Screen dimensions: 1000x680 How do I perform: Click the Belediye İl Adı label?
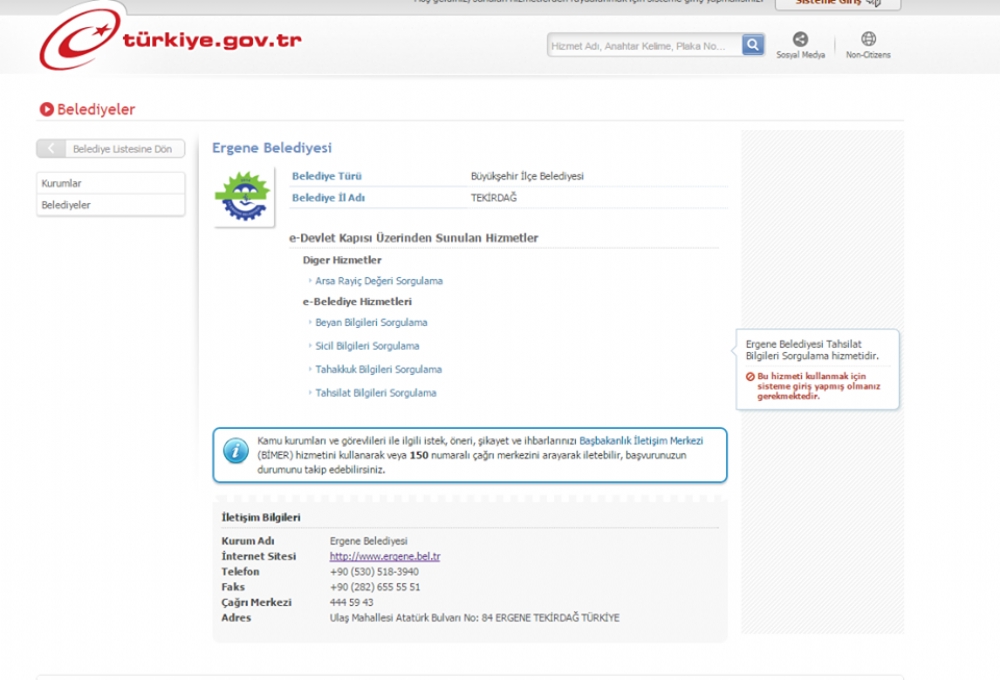click(x=328, y=198)
